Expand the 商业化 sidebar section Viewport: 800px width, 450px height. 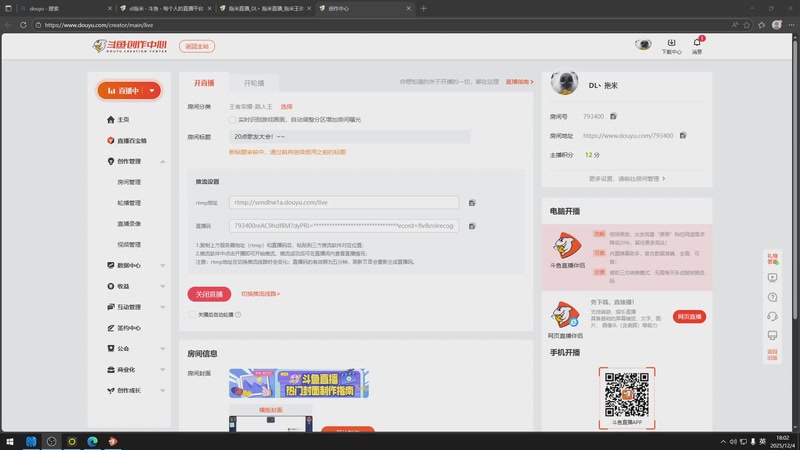163,369
